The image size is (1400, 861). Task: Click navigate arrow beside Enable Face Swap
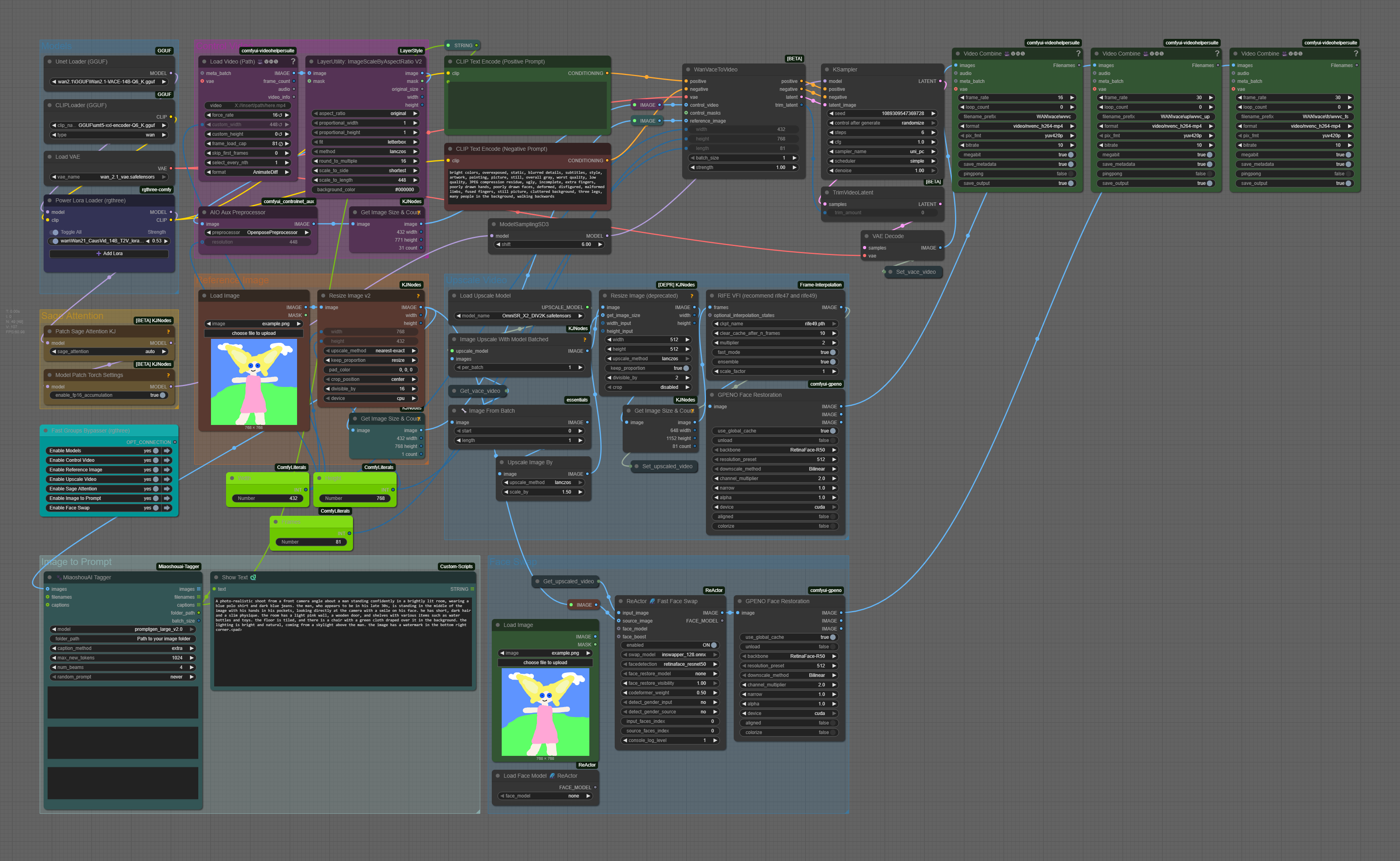(167, 508)
